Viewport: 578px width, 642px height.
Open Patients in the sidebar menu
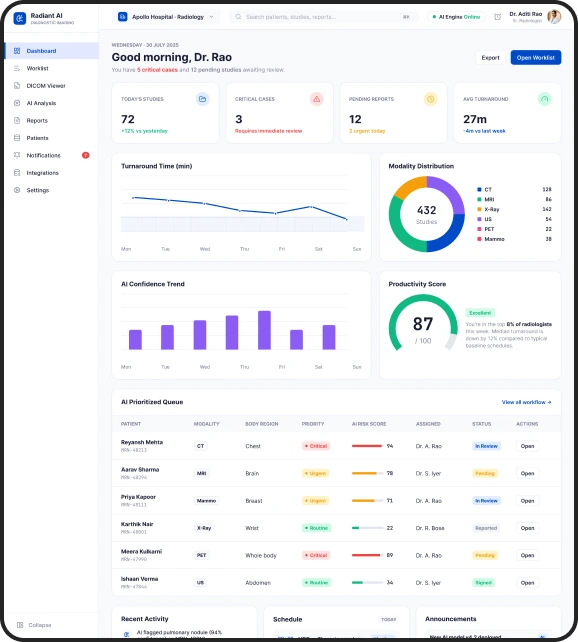pyautogui.click(x=51, y=138)
